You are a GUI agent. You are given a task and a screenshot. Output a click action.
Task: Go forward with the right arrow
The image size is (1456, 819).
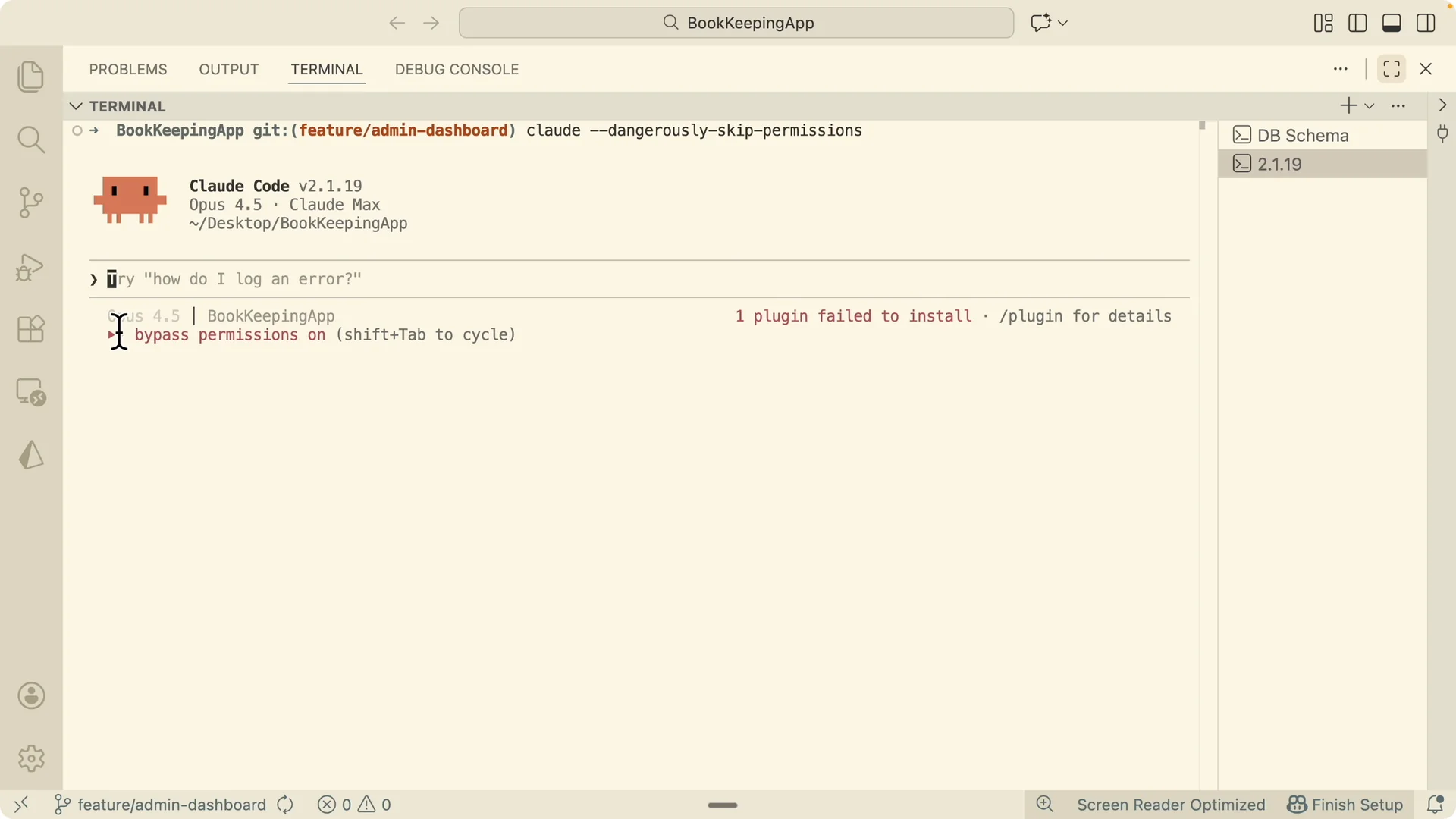coord(431,23)
